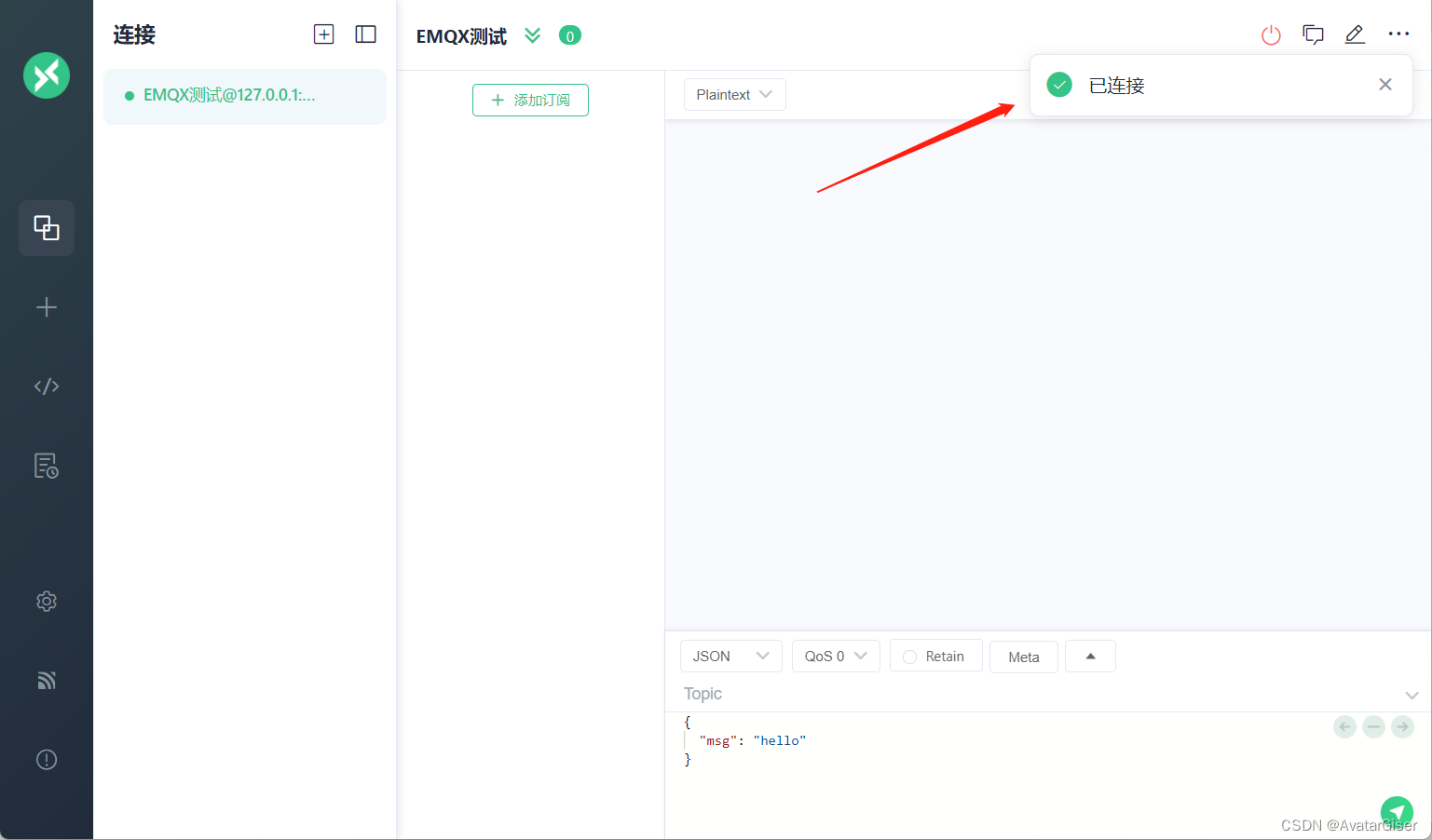The image size is (1432, 840).
Task: Select the EMQX测试@127.0.0.1 connection
Action: pos(245,96)
